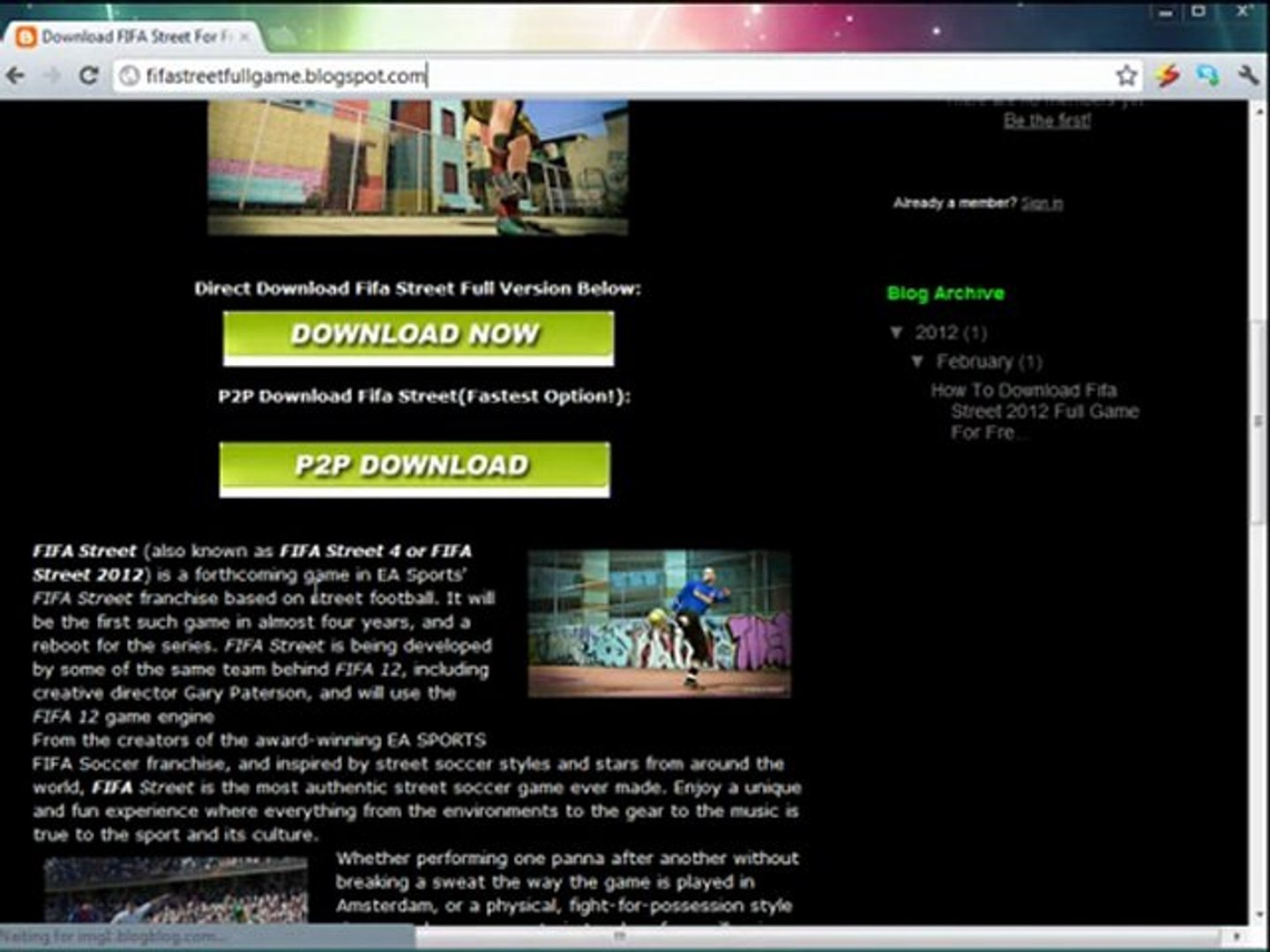Click the green P2P DOWNLOAD button
The width and height of the screenshot is (1270, 952).
point(415,469)
